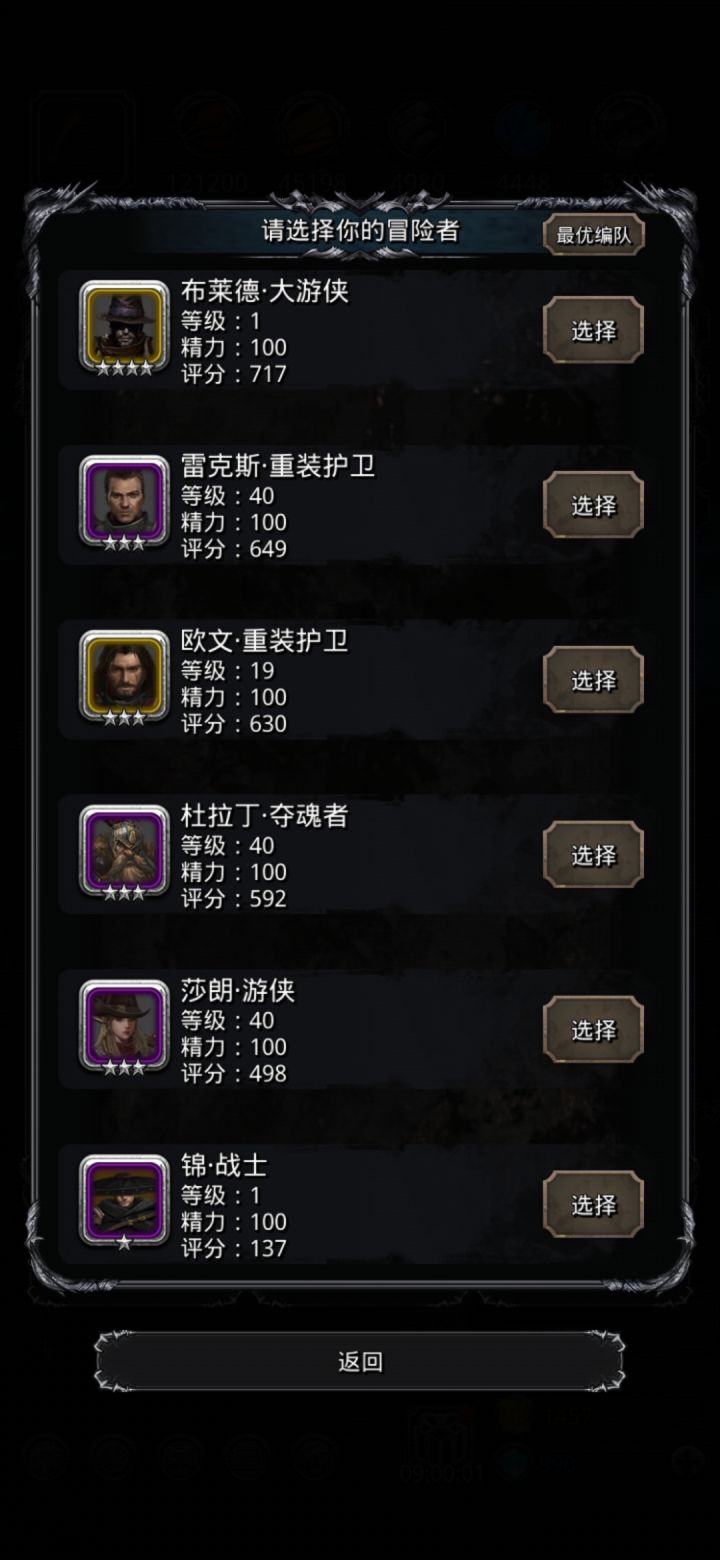Image resolution: width=720 pixels, height=1560 pixels.
Task: Tap 欧文·重装护卫 portrait icon
Action: tap(125, 675)
